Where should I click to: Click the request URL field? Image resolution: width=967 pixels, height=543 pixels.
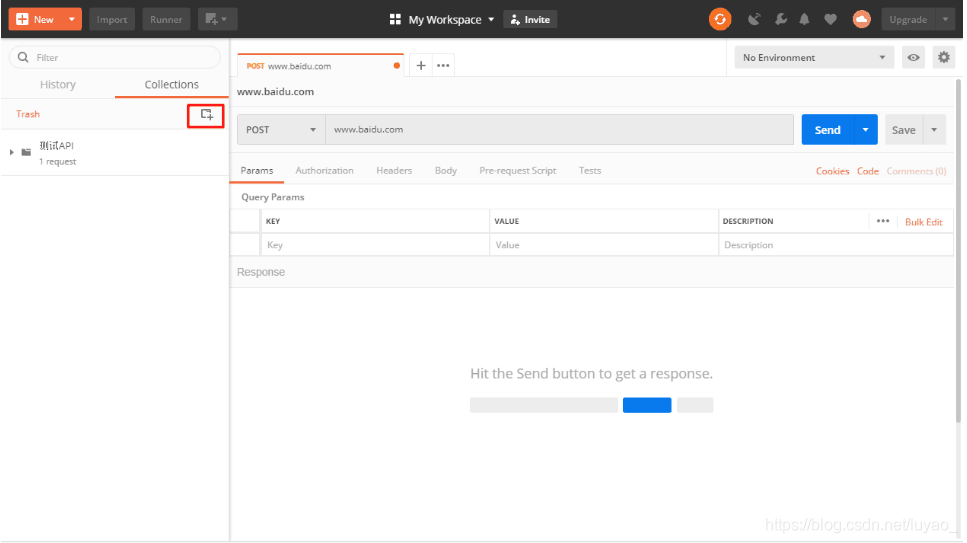(559, 130)
